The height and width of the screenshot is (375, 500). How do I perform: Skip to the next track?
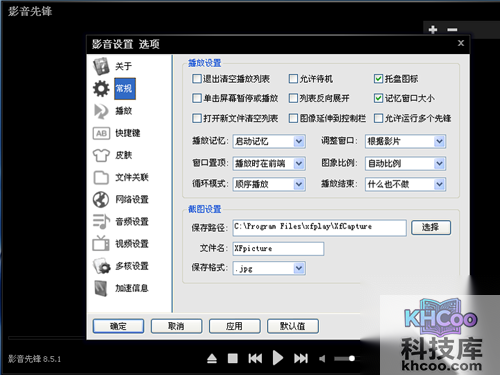coord(301,359)
